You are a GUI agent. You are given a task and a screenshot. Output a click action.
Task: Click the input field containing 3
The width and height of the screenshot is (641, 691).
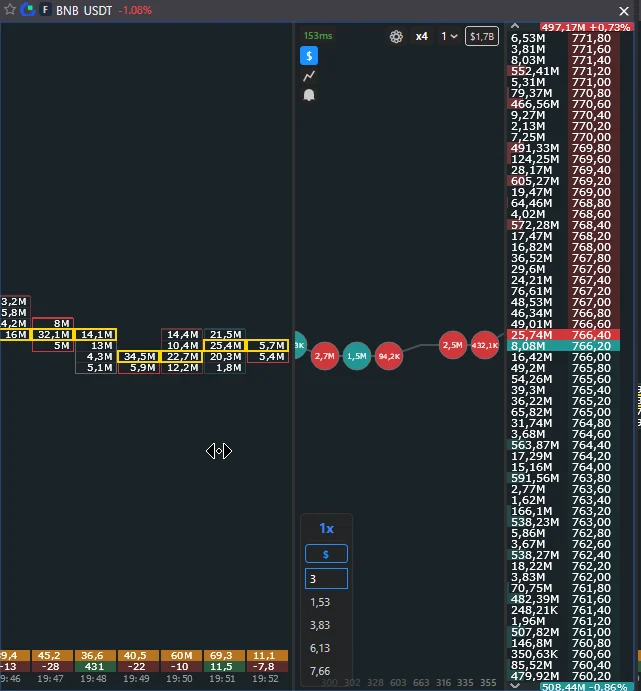tap(326, 579)
